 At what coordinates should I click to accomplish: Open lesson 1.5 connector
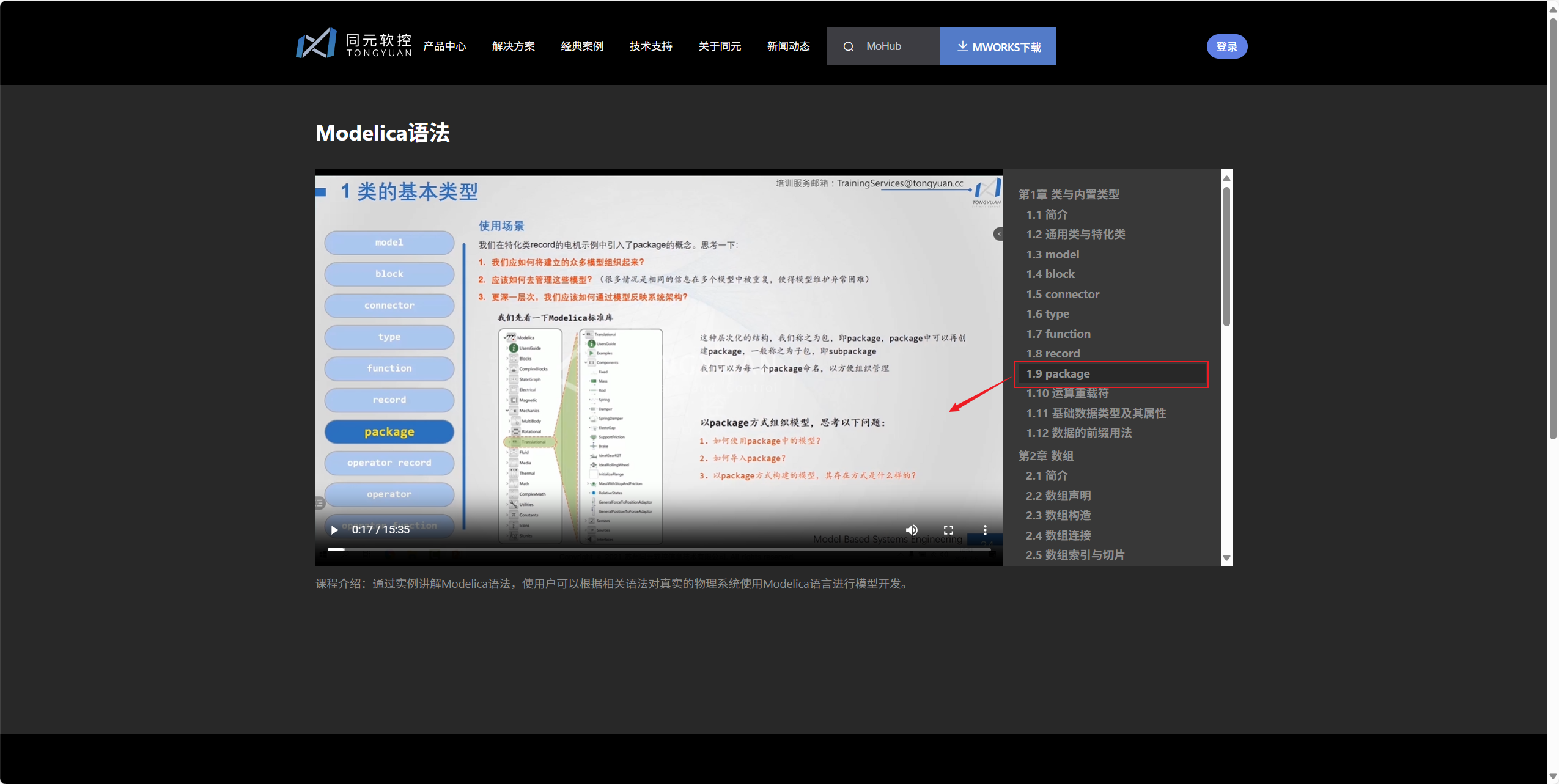tap(1063, 294)
